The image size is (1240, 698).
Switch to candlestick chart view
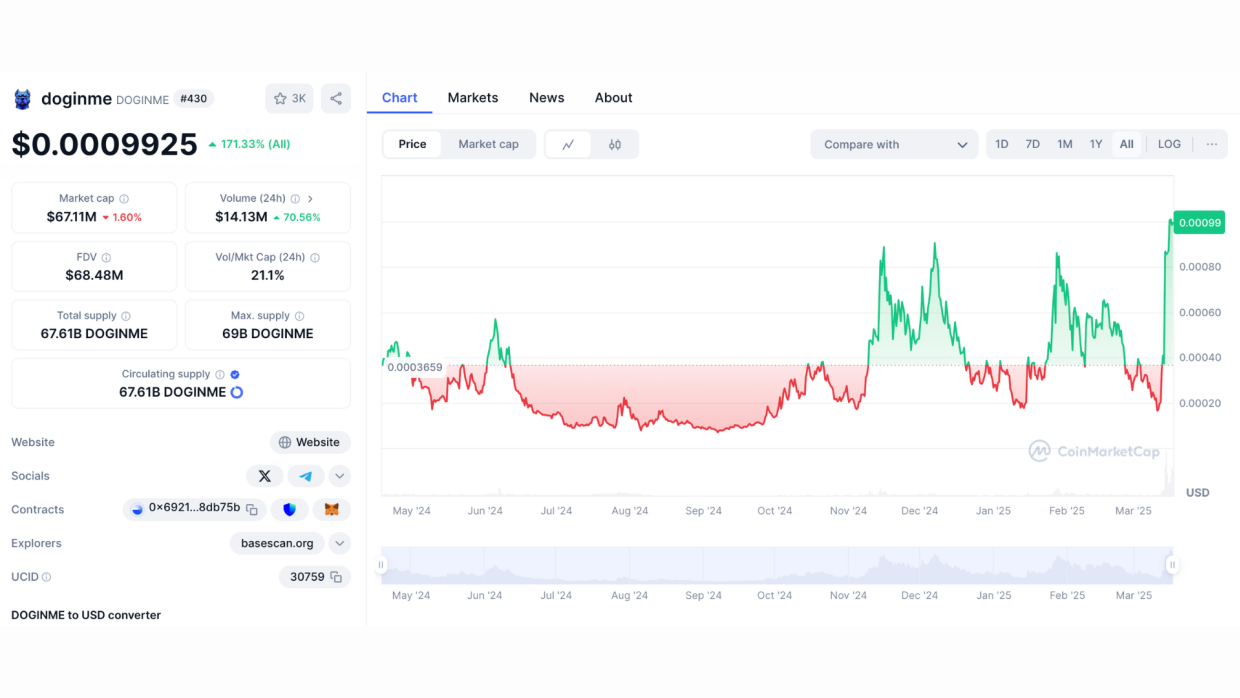point(615,144)
